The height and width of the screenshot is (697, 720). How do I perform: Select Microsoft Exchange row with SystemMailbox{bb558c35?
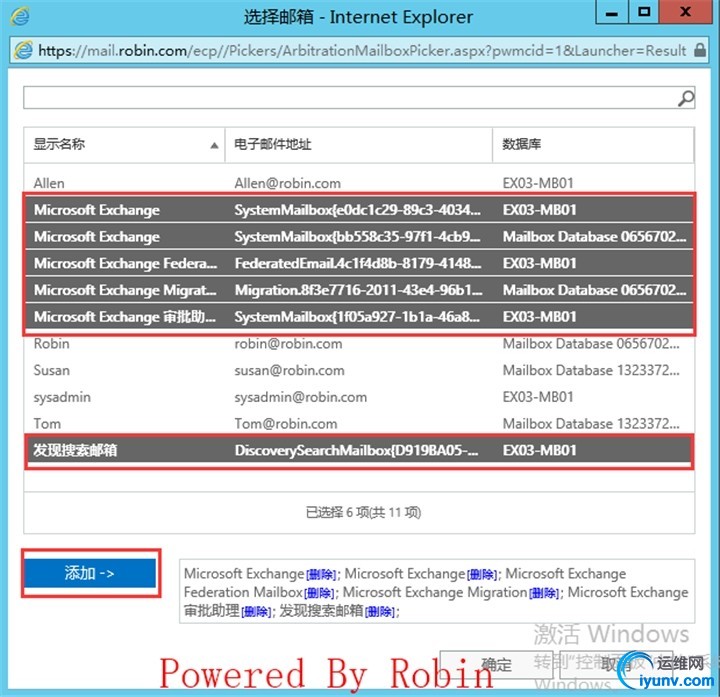pos(359,236)
